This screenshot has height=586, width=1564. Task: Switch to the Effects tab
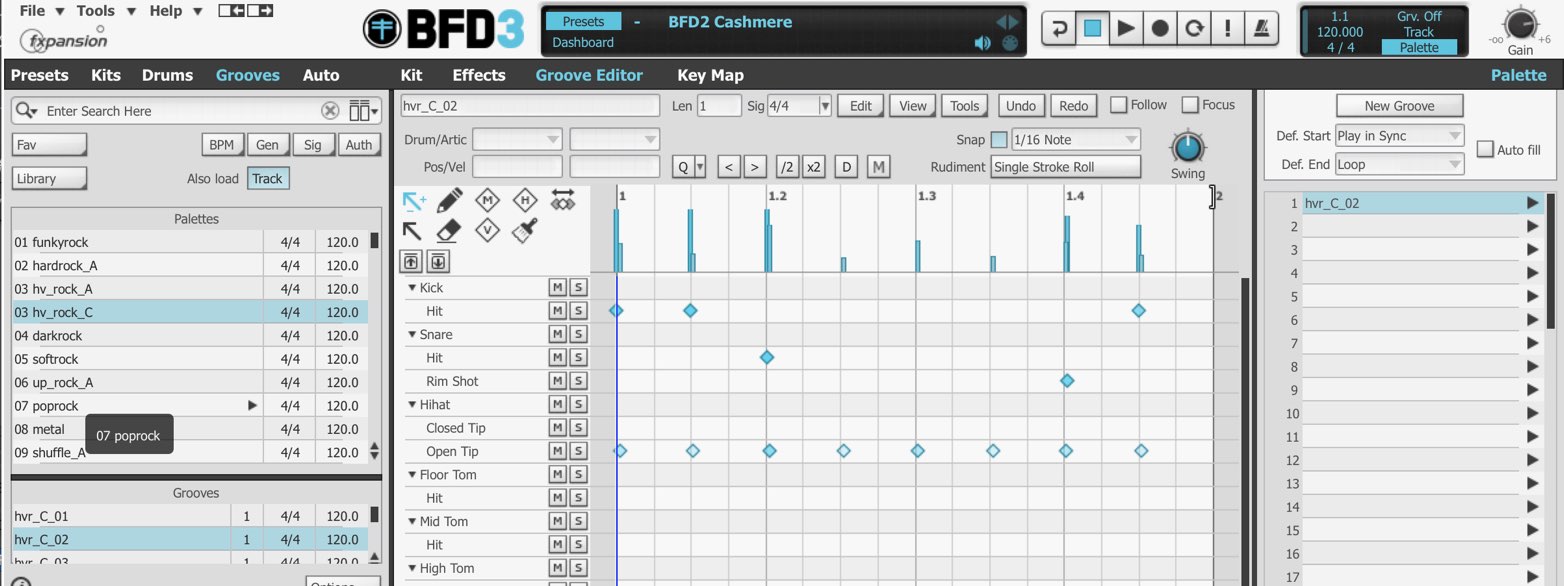[479, 75]
